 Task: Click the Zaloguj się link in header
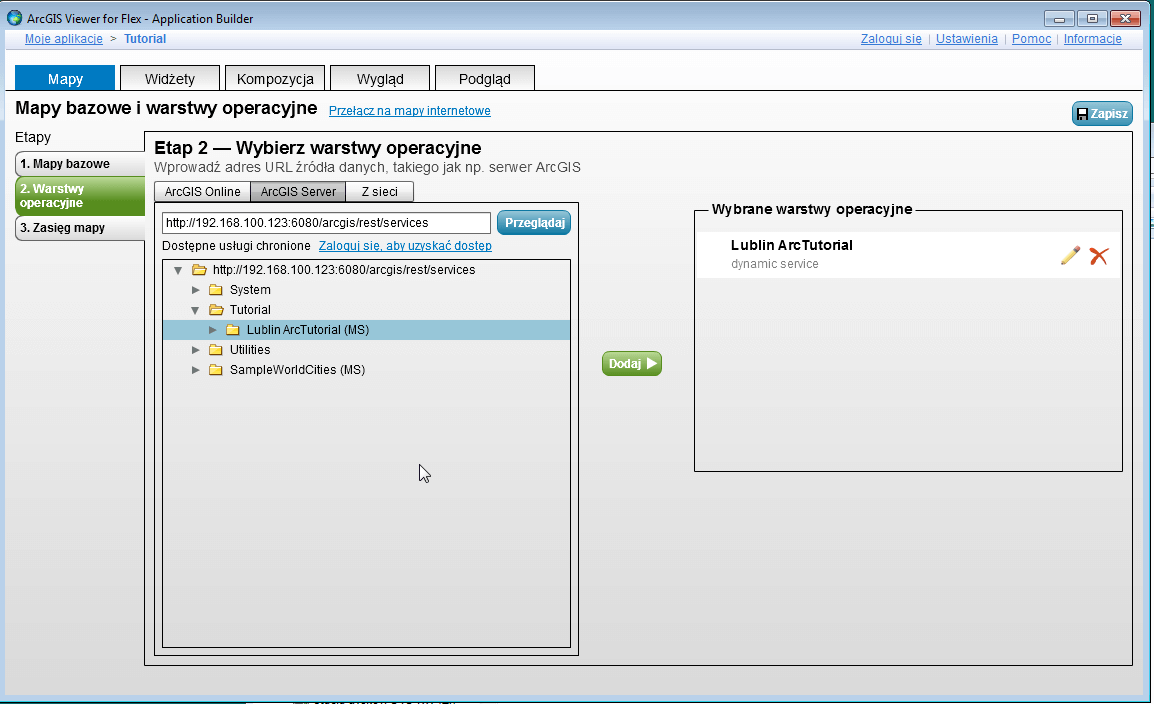point(891,39)
